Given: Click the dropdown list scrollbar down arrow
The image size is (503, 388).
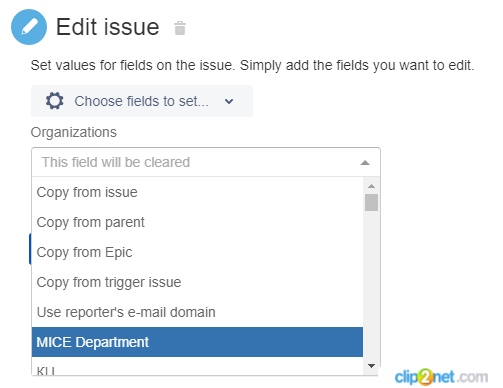Looking at the screenshot, I should (x=371, y=366).
